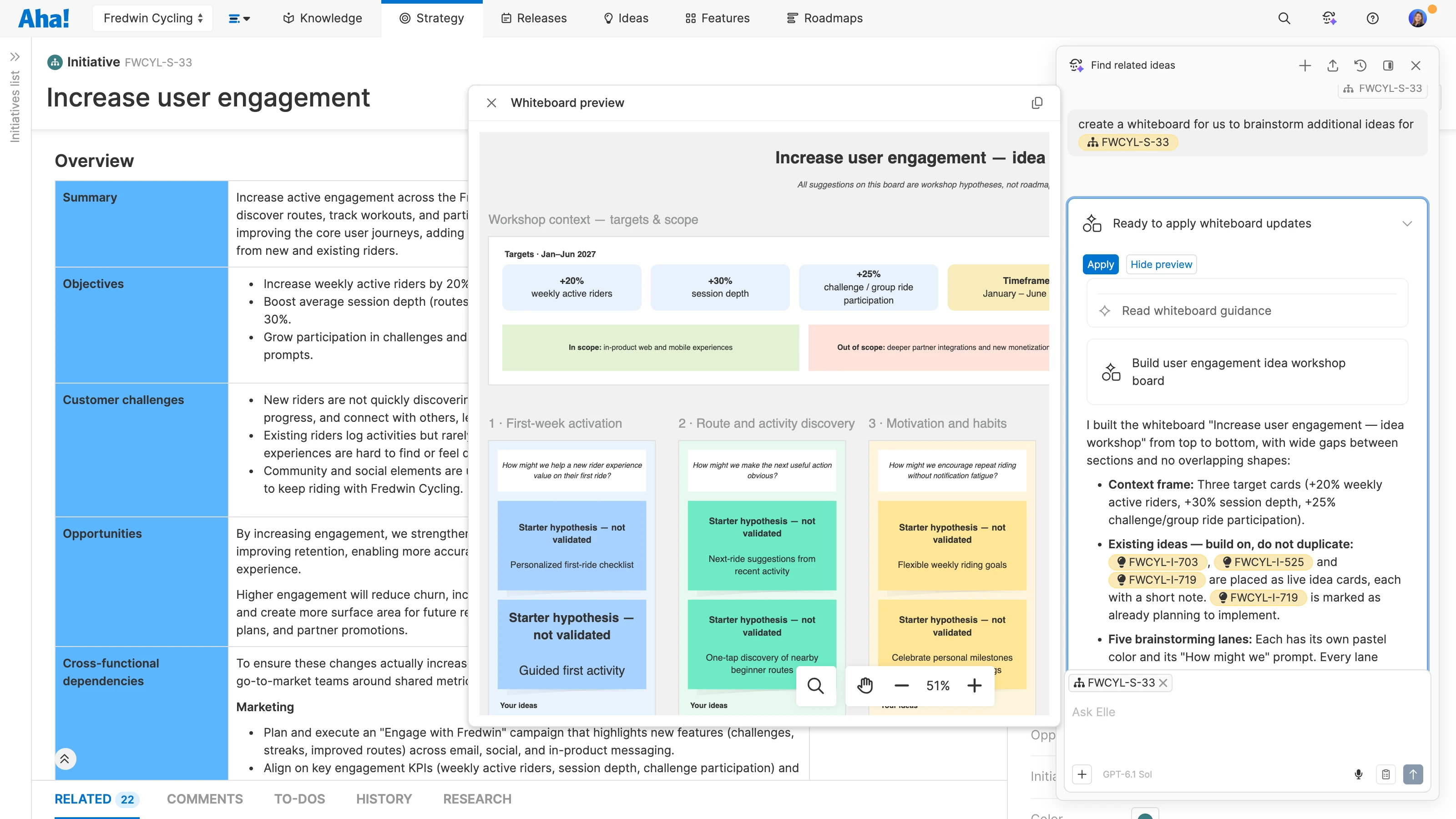
Task: Select the Flexible weekly riding goals sticky
Action: coord(952,546)
